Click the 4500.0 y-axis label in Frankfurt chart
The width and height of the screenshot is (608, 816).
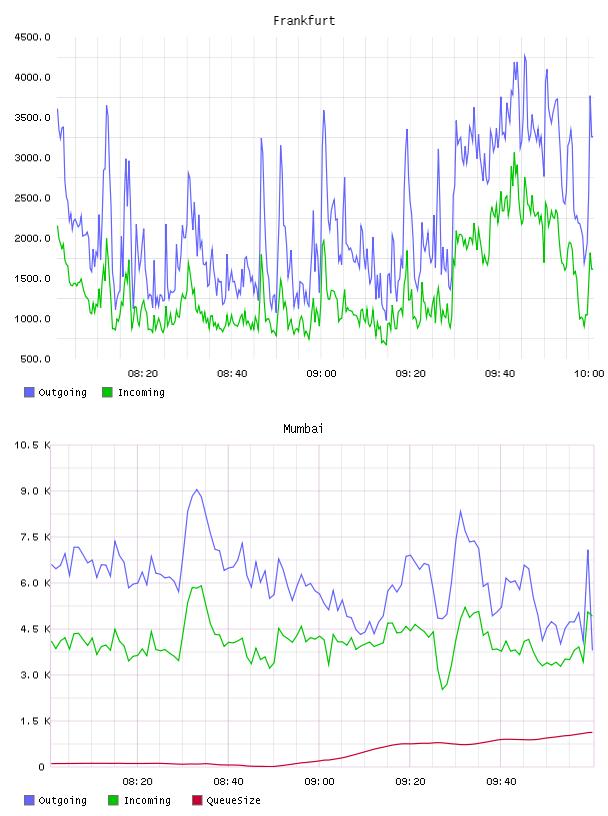[x=32, y=37]
